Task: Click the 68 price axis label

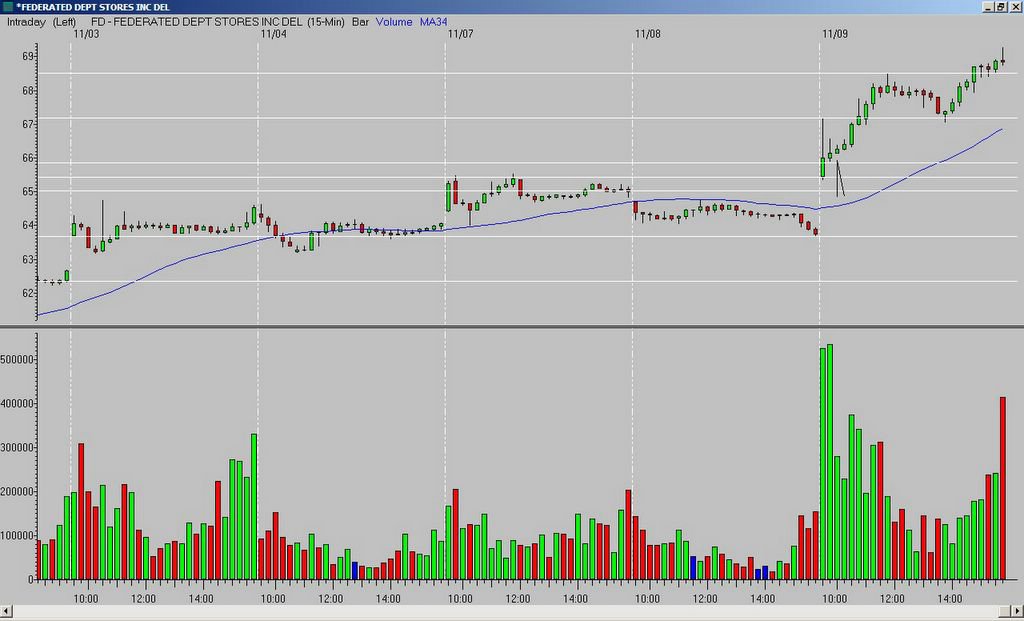Action: (x=27, y=91)
